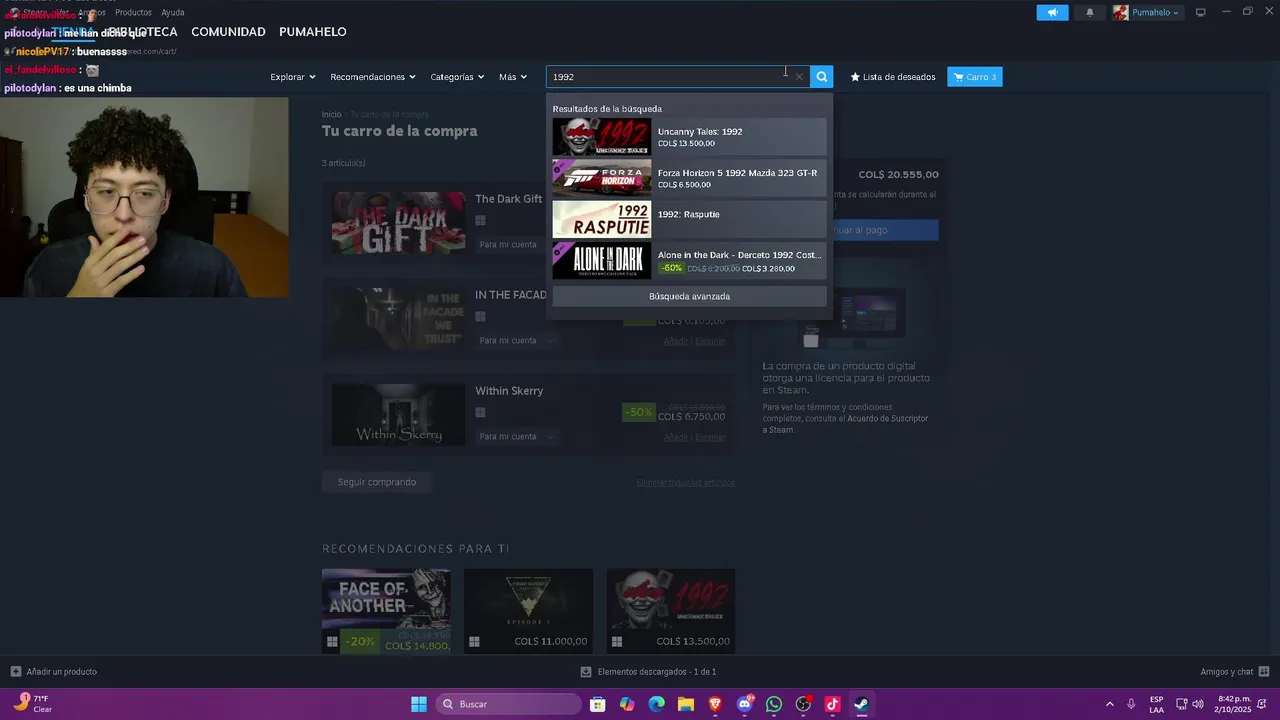Click Eliminar for In The Facade
This screenshot has height=720, width=1280.
[710, 341]
